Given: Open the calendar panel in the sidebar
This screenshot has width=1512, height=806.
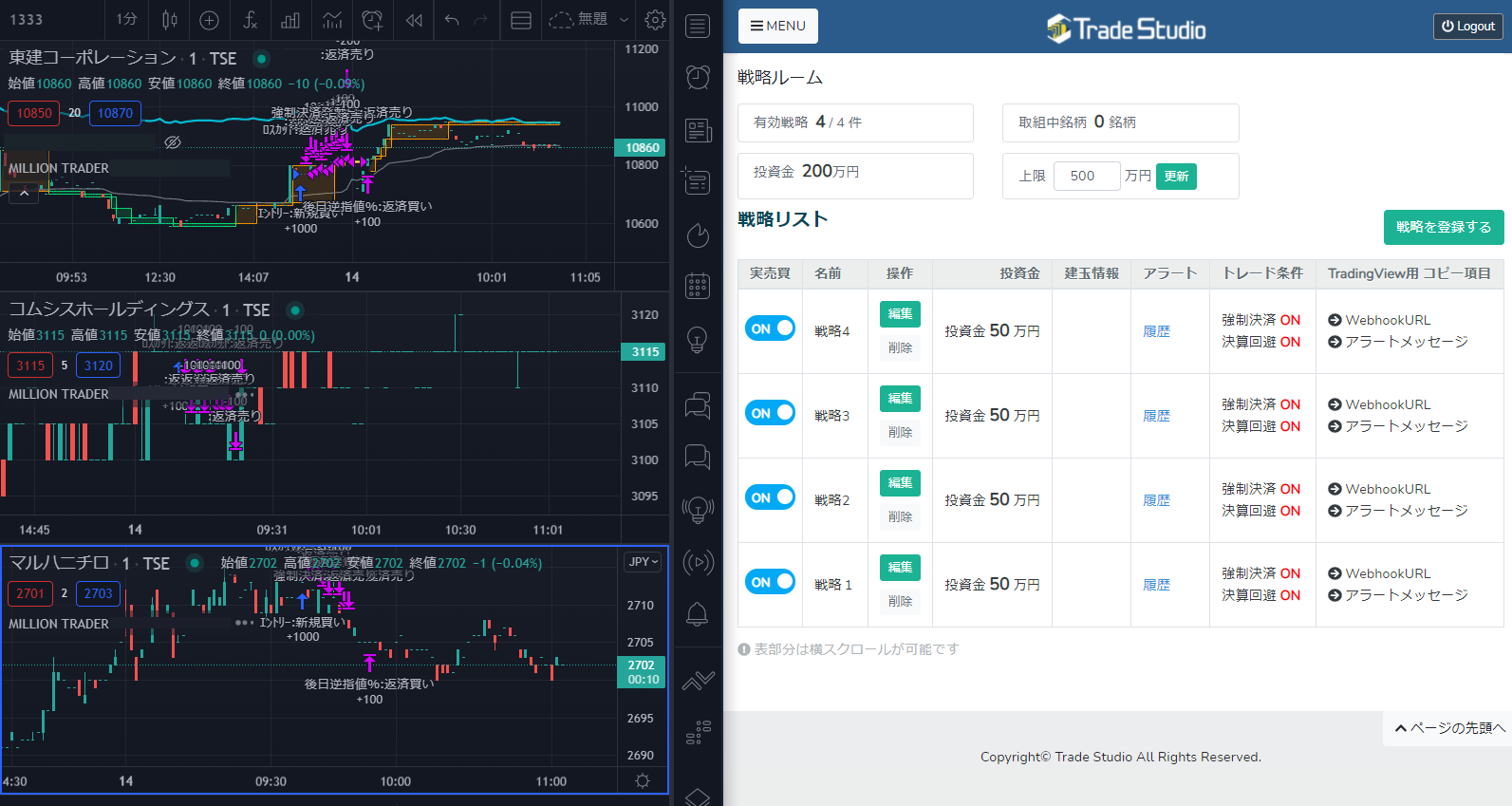Looking at the screenshot, I should click(698, 286).
